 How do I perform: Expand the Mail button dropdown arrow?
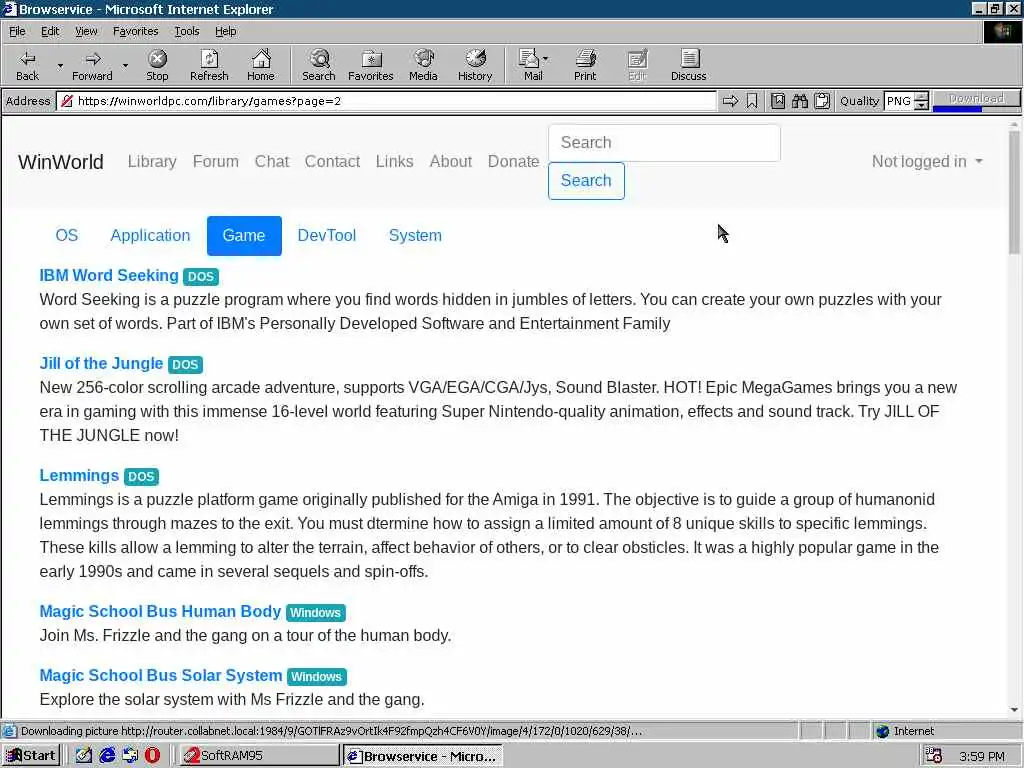[546, 59]
